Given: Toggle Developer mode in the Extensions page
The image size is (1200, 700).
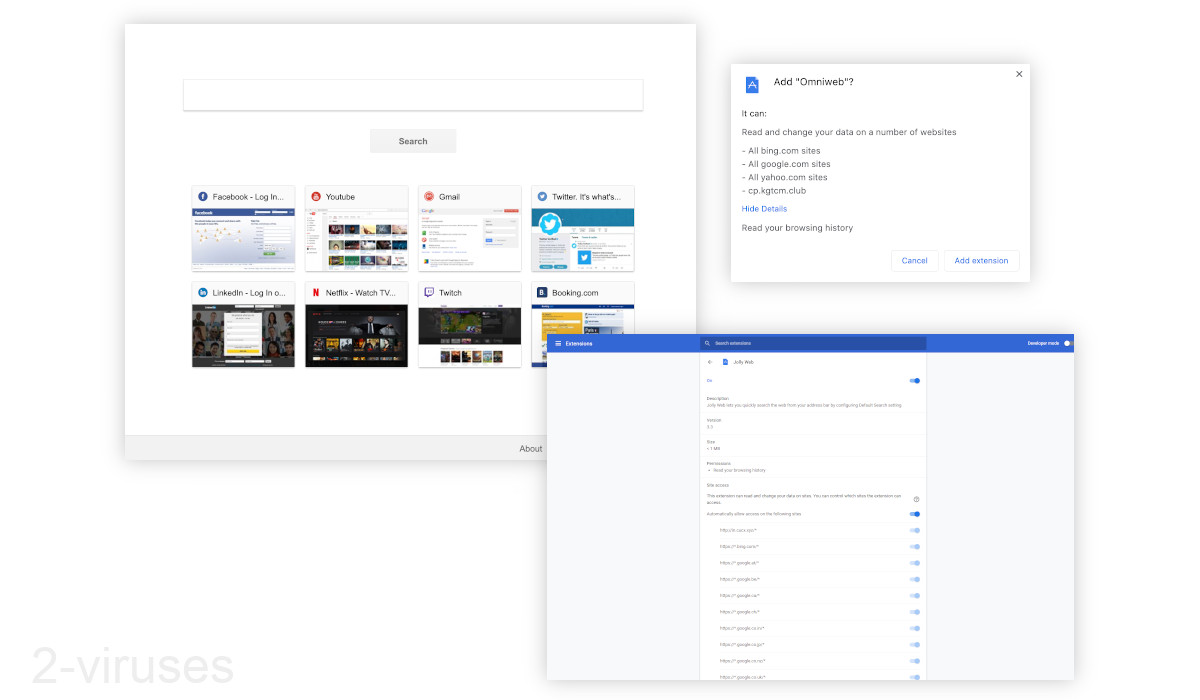Looking at the screenshot, I should click(x=1066, y=343).
